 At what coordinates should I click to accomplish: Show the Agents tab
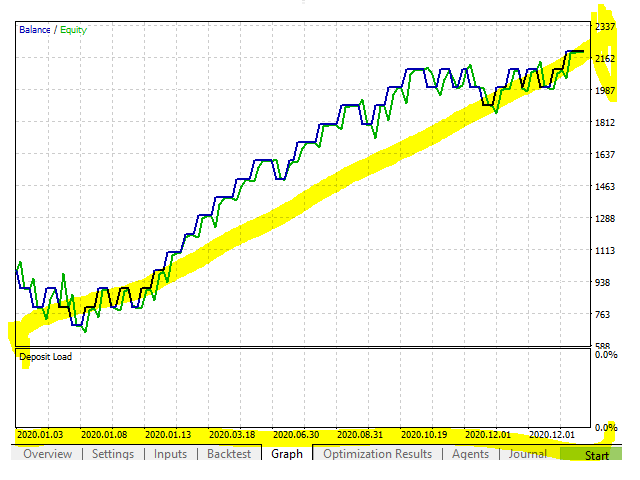(x=470, y=454)
